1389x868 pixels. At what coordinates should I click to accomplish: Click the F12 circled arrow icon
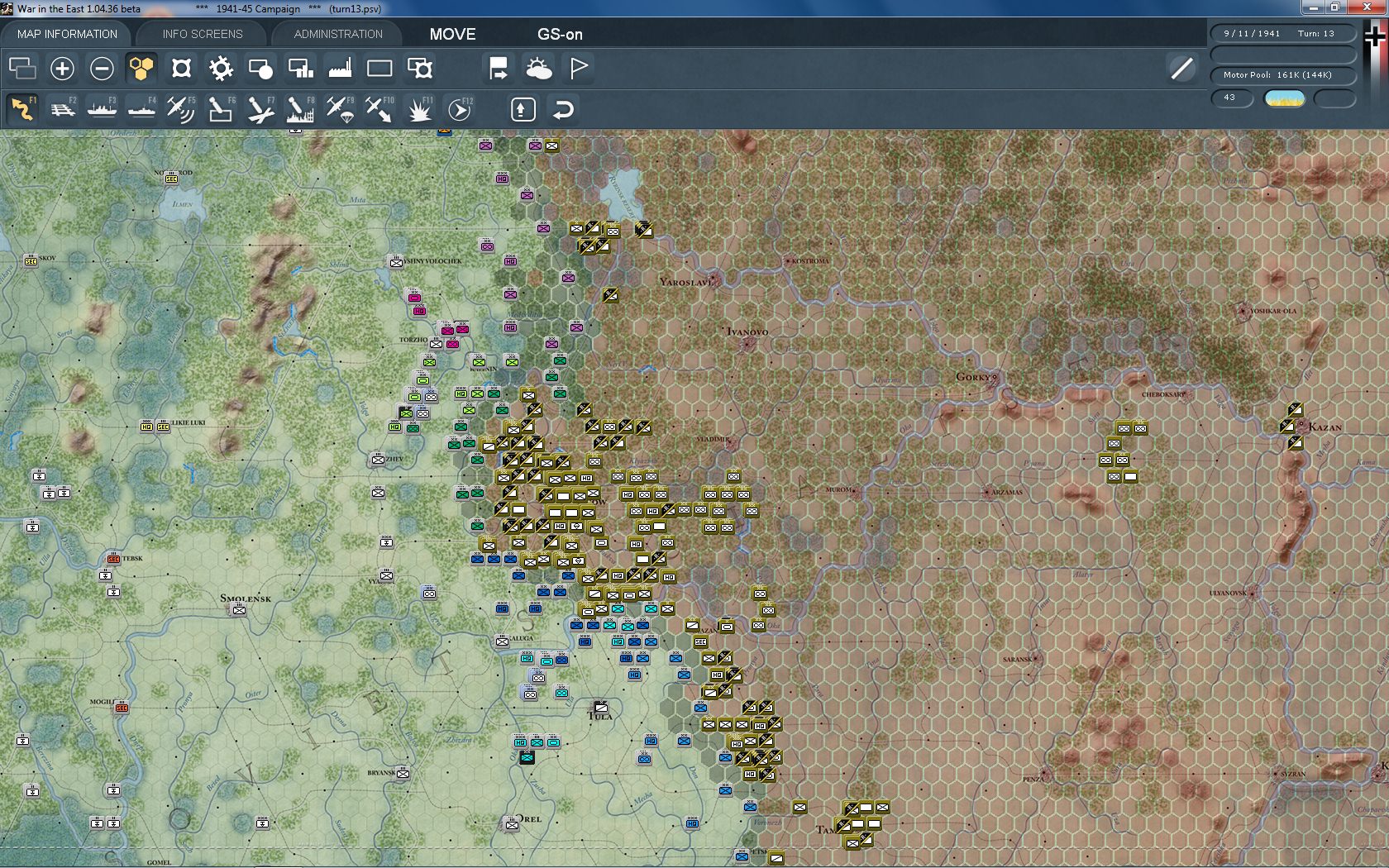tap(459, 109)
